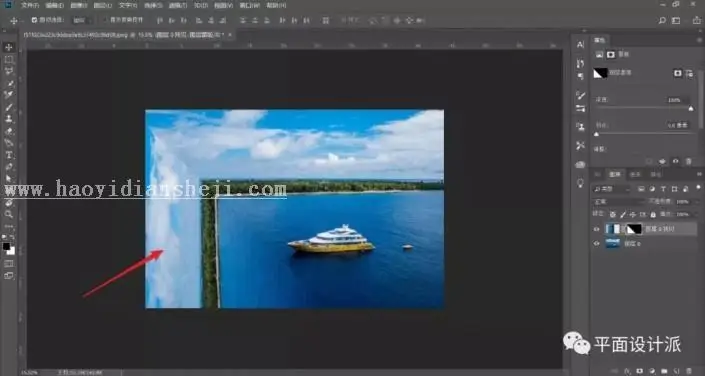Select the Rectangular Marquee tool
The image size is (705, 376).
point(9,59)
